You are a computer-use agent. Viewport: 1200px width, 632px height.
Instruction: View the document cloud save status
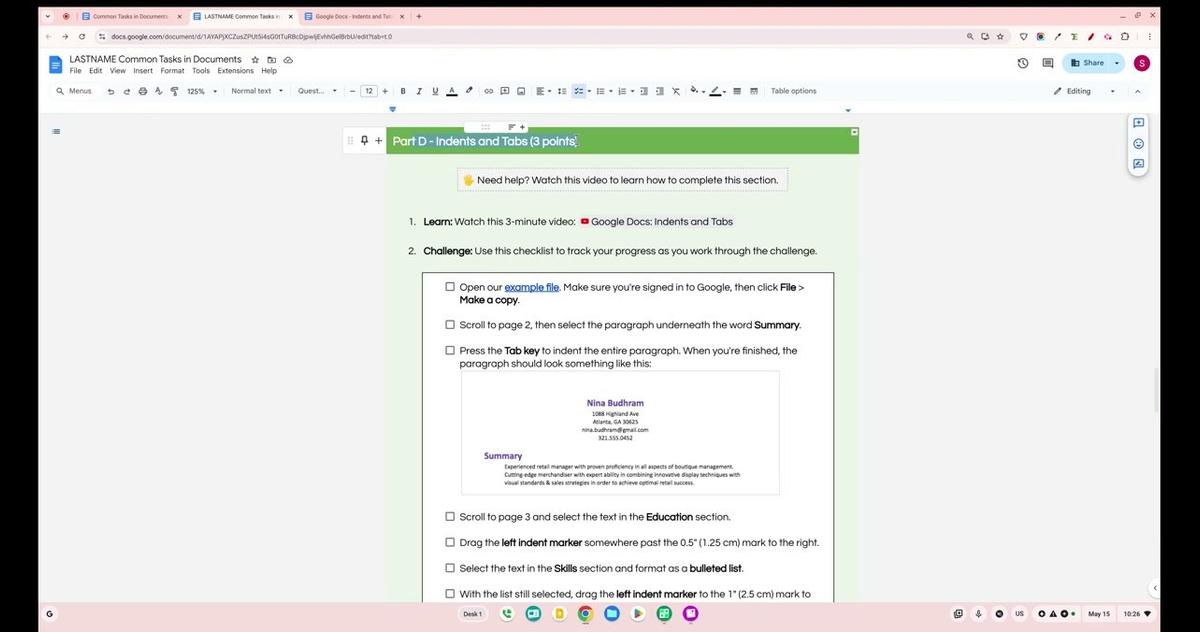click(288, 60)
